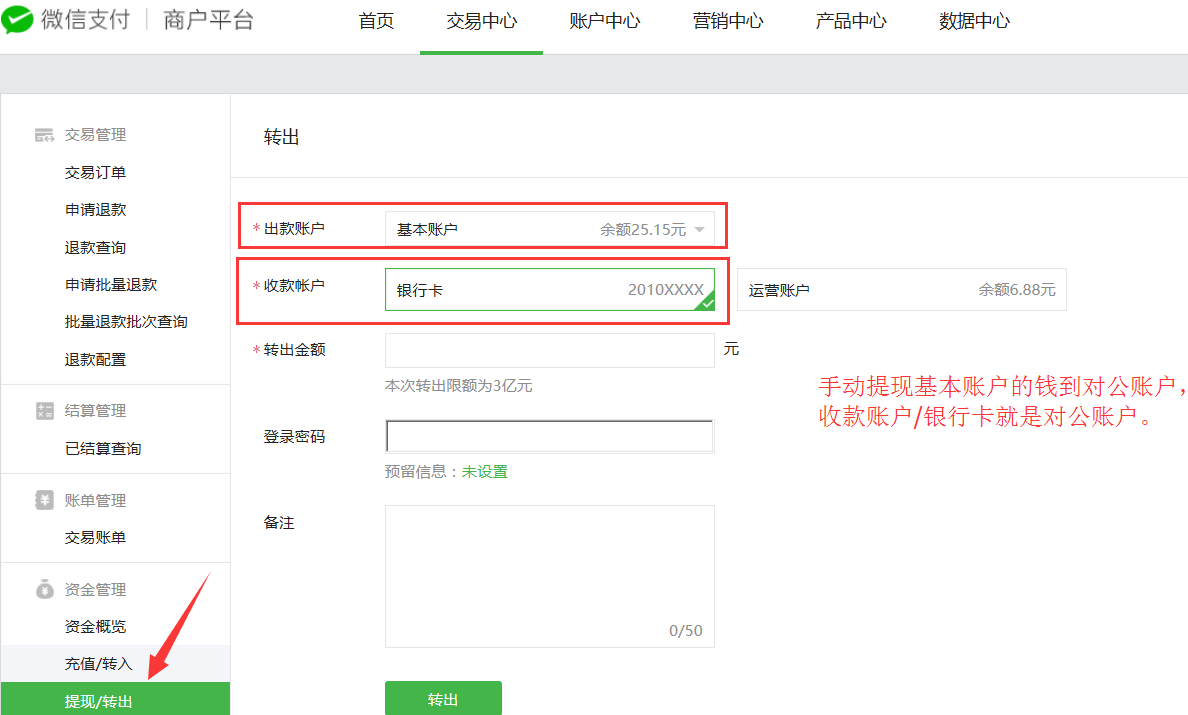Switch to 数据中心 tab
The width and height of the screenshot is (1188, 715).
coord(974,21)
